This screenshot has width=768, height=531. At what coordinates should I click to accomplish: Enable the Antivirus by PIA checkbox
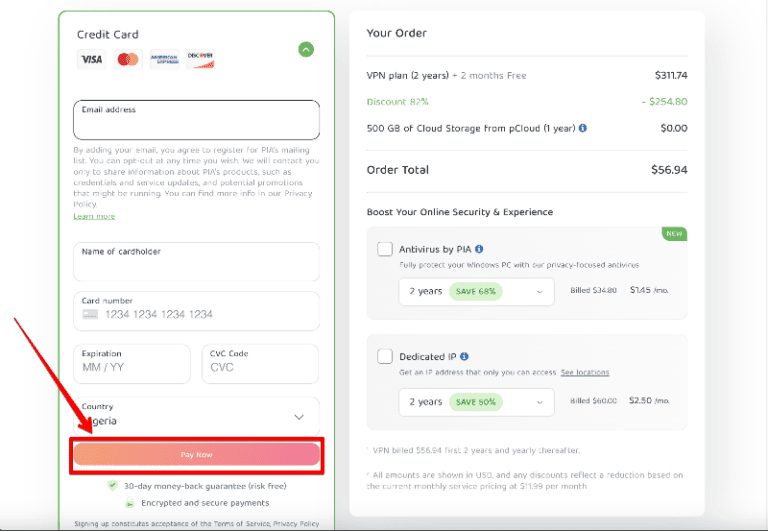[385, 249]
